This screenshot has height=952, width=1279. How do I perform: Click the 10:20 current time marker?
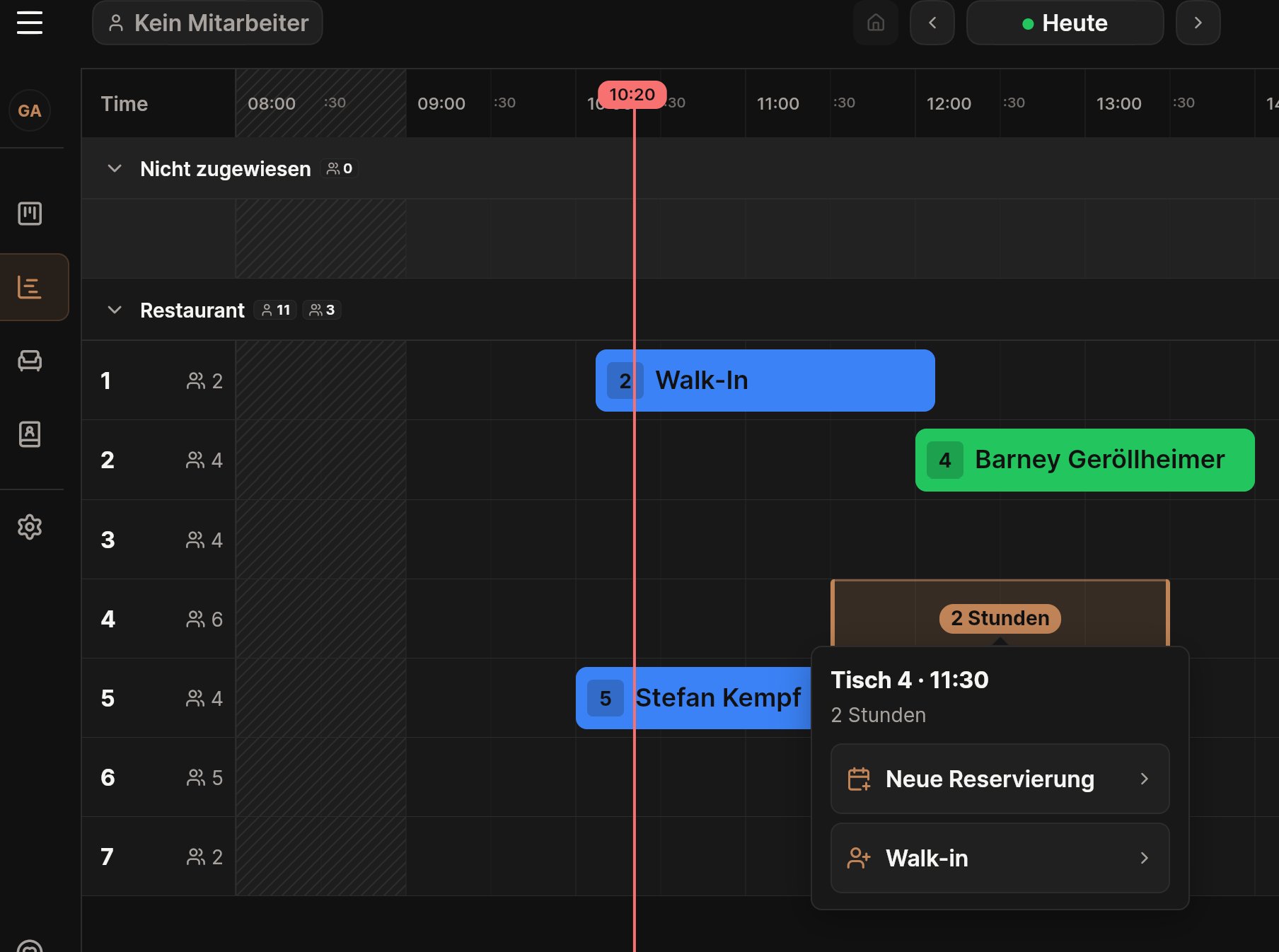632,94
